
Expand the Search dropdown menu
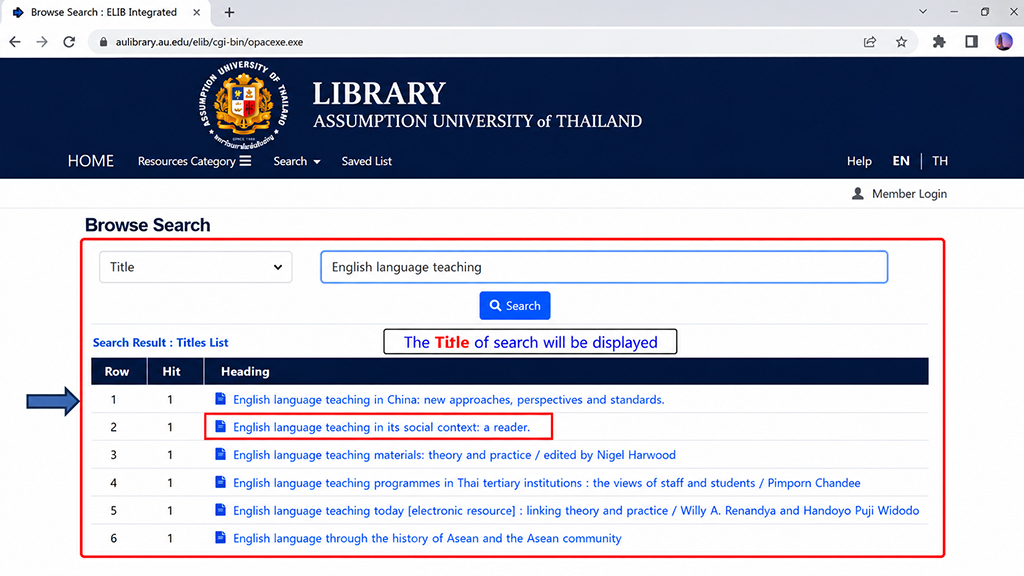click(296, 161)
